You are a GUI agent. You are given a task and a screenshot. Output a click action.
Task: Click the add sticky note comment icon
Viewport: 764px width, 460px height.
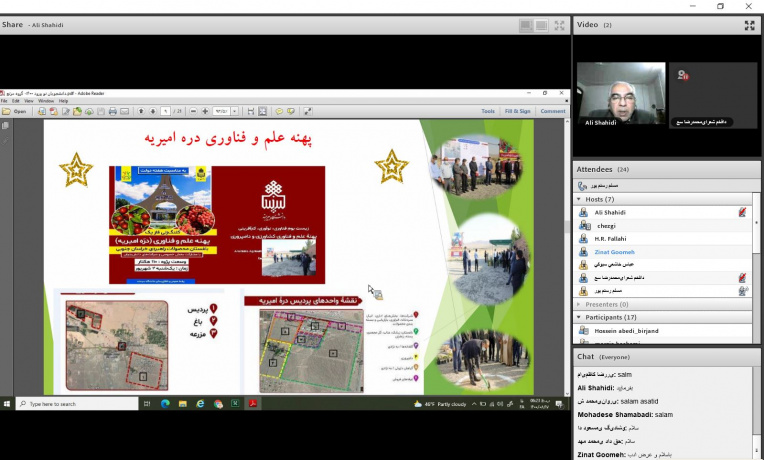(x=279, y=111)
